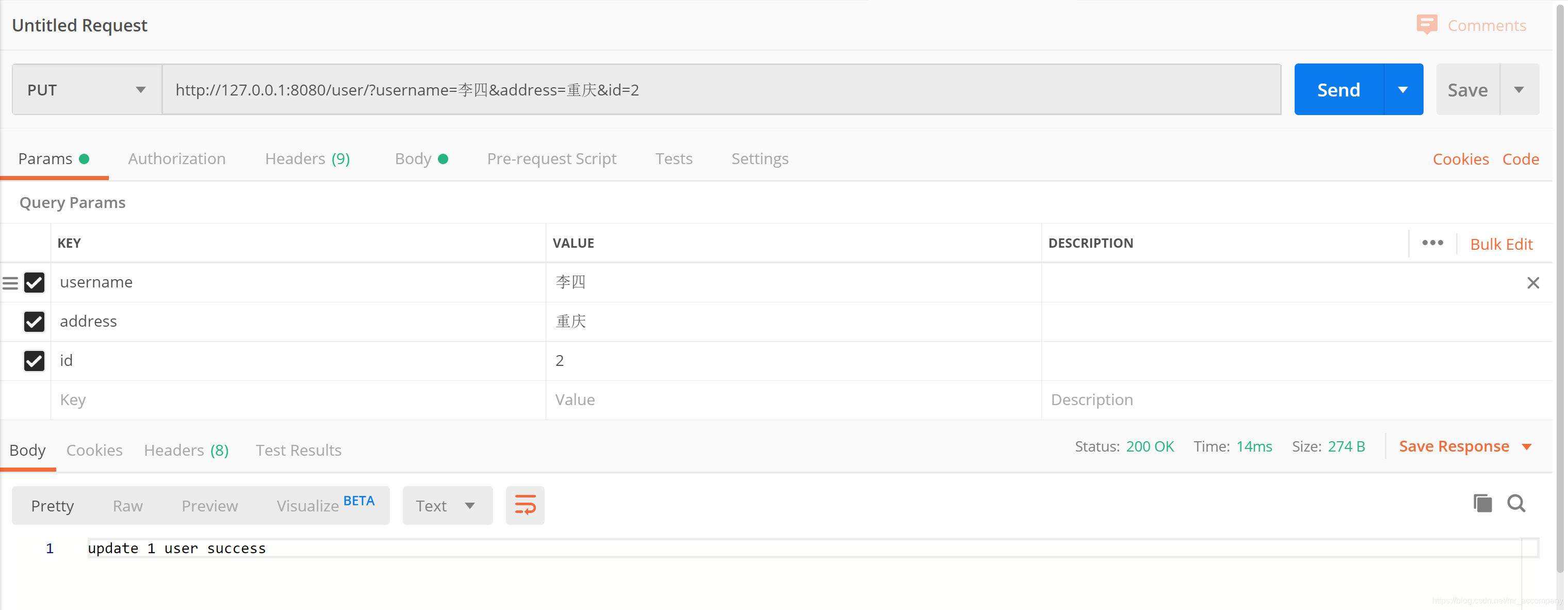Screen dimensions: 1568x610
Task: Select the Raw response view tab
Action: click(126, 505)
